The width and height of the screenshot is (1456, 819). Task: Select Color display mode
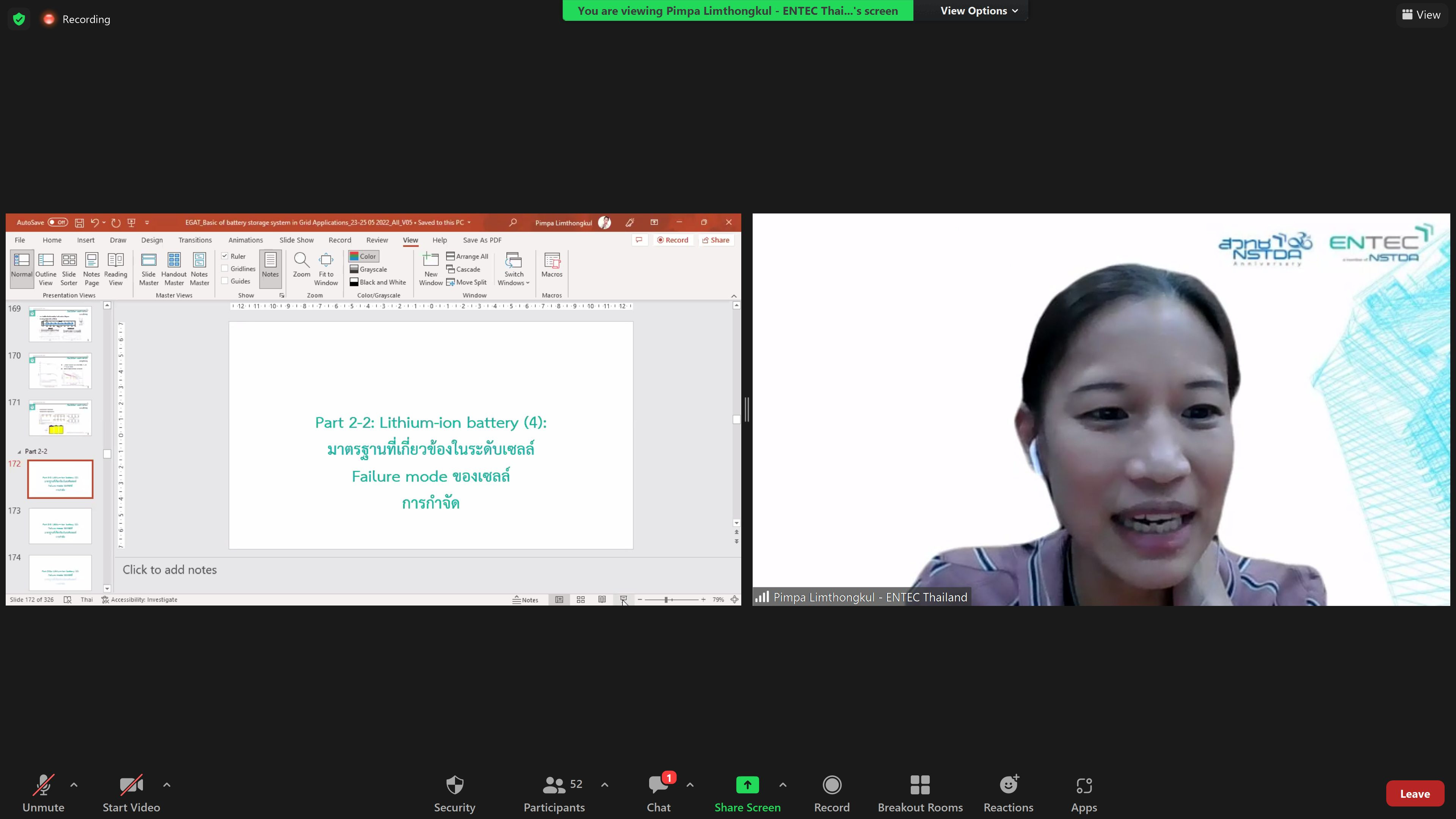point(364,256)
